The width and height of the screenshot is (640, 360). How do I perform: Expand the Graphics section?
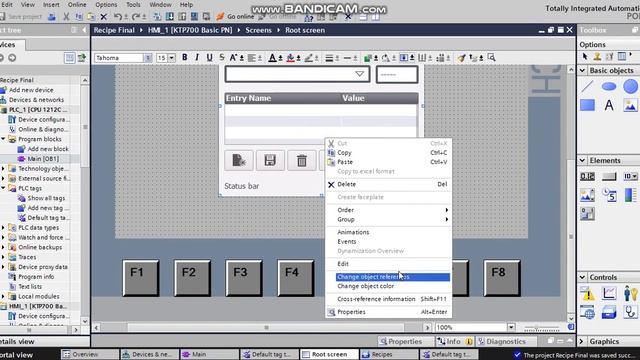[x=582, y=341]
